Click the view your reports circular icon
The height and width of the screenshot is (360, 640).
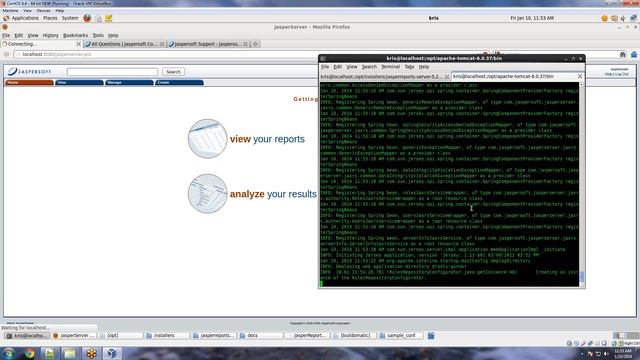tap(207, 139)
